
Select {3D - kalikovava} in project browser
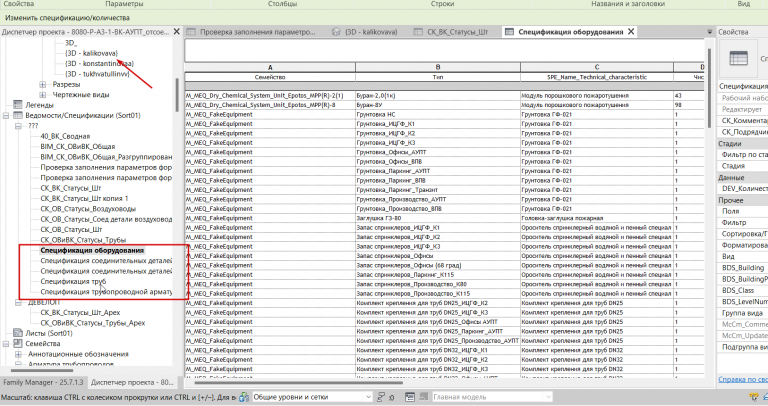(92, 53)
